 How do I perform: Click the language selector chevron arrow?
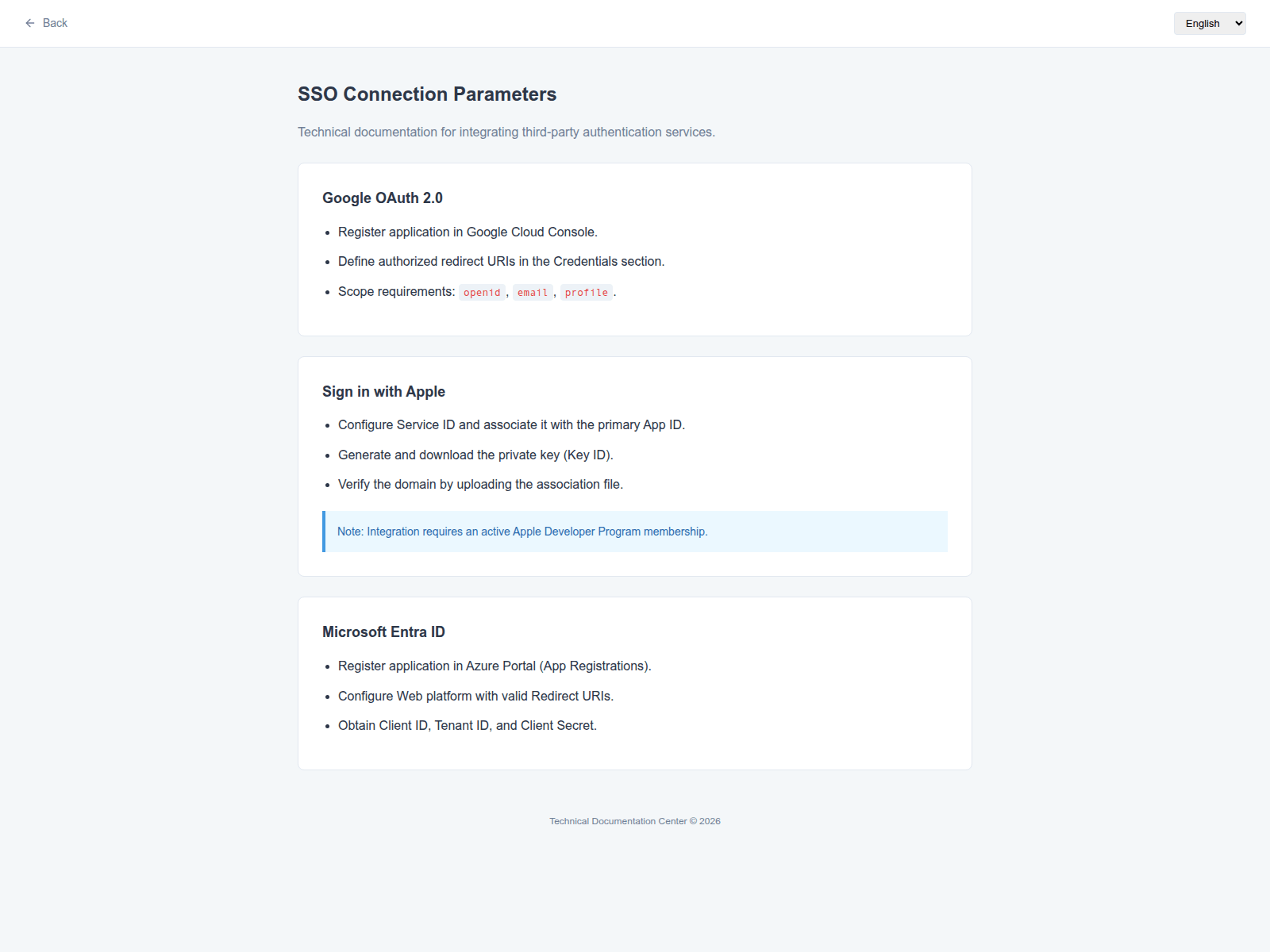(1238, 24)
